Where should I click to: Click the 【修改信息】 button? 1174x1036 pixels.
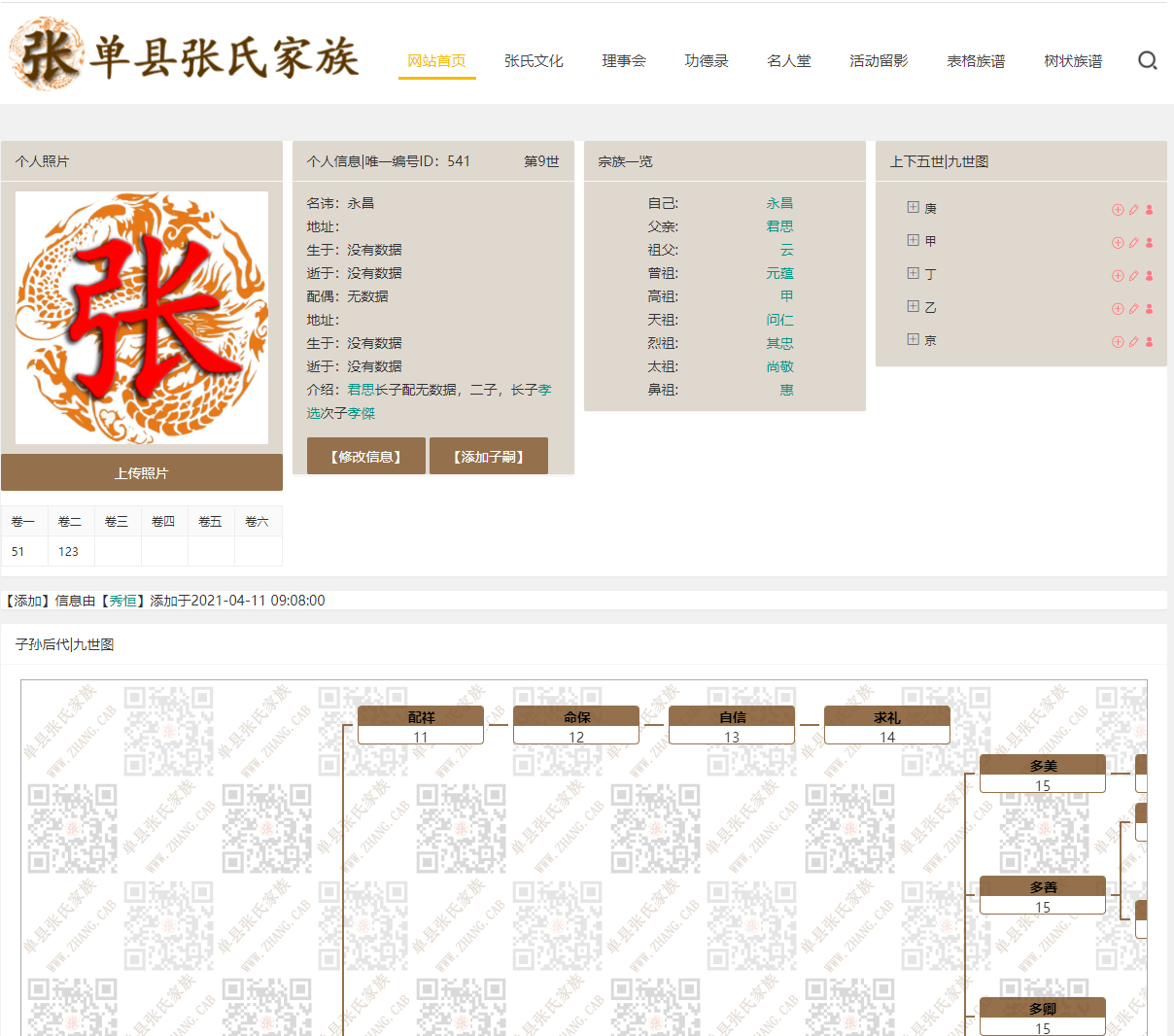click(x=366, y=456)
